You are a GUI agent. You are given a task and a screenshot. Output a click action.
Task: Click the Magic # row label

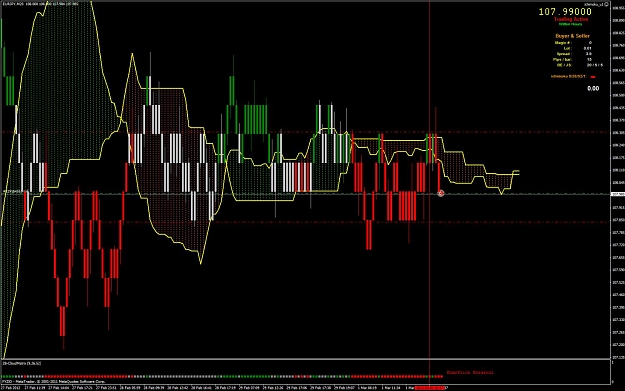pos(563,43)
